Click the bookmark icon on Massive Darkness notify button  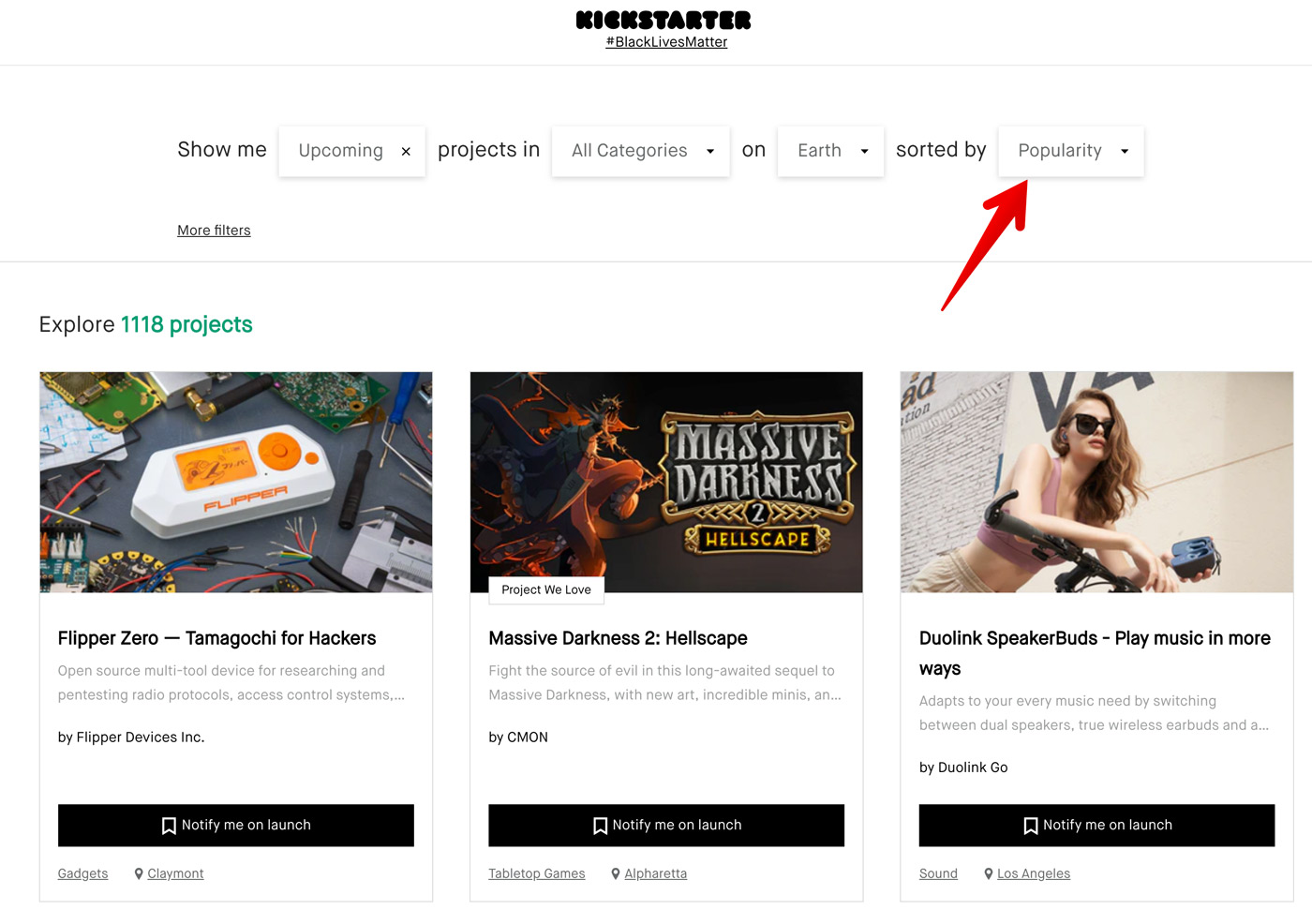(x=600, y=826)
